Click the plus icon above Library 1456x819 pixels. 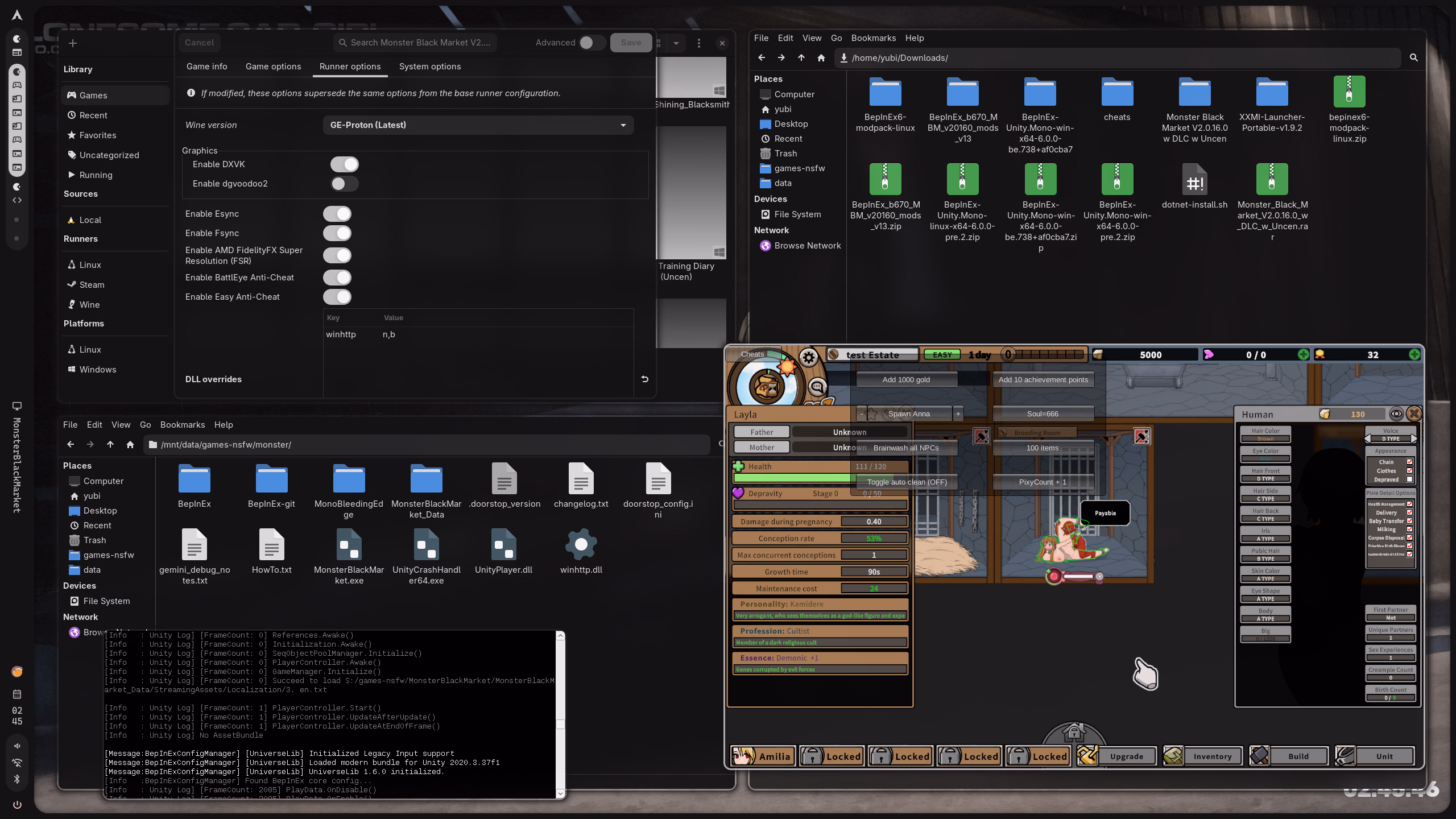[x=73, y=43]
